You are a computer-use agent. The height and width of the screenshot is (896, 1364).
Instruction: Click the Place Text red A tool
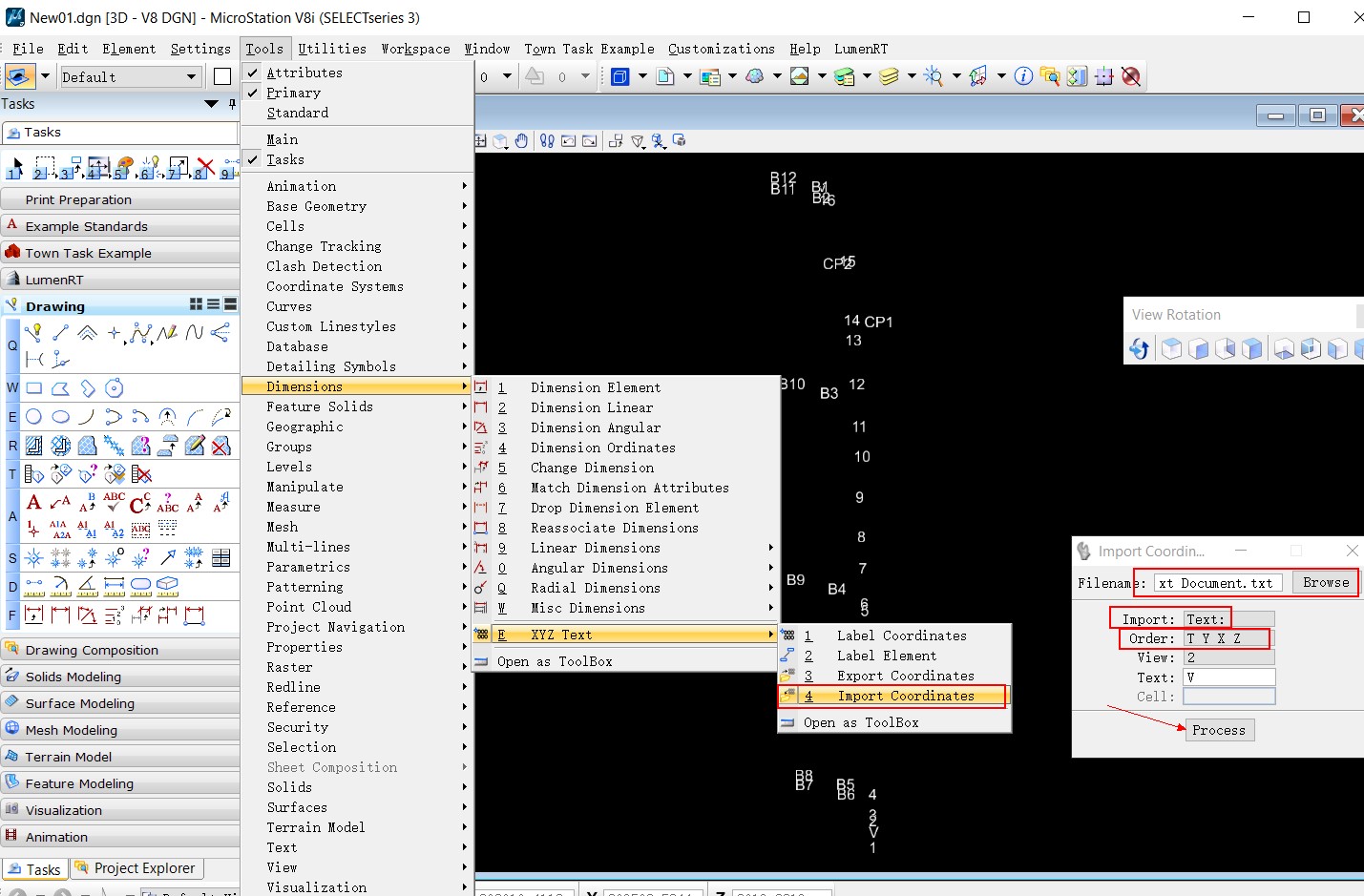point(34,503)
